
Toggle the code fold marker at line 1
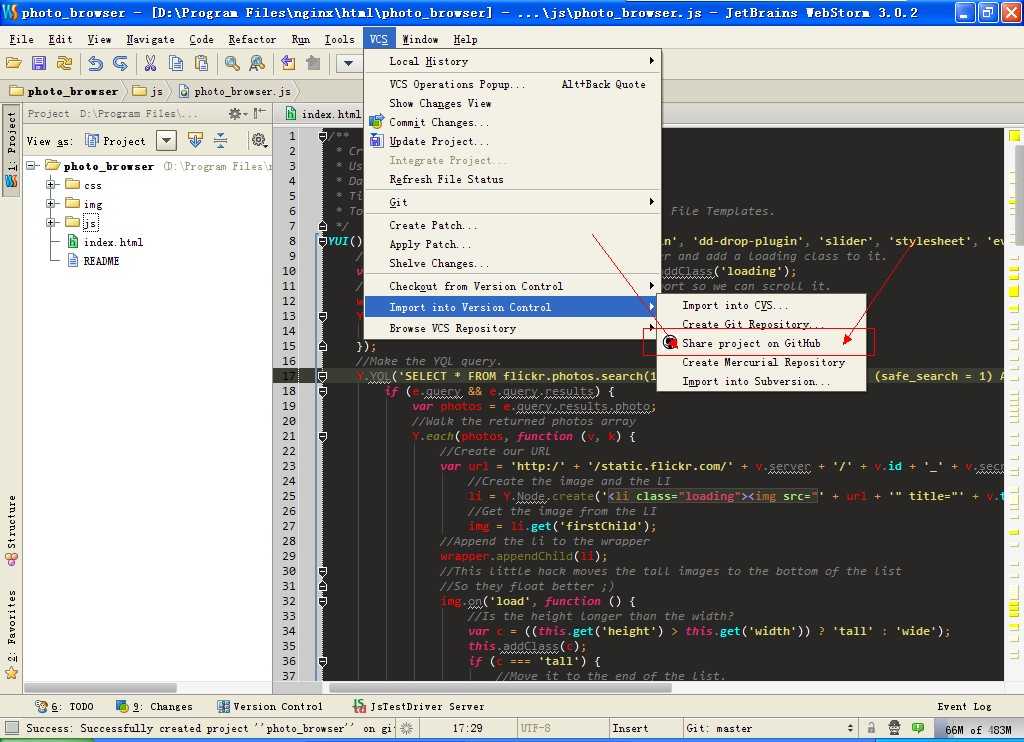tap(323, 136)
